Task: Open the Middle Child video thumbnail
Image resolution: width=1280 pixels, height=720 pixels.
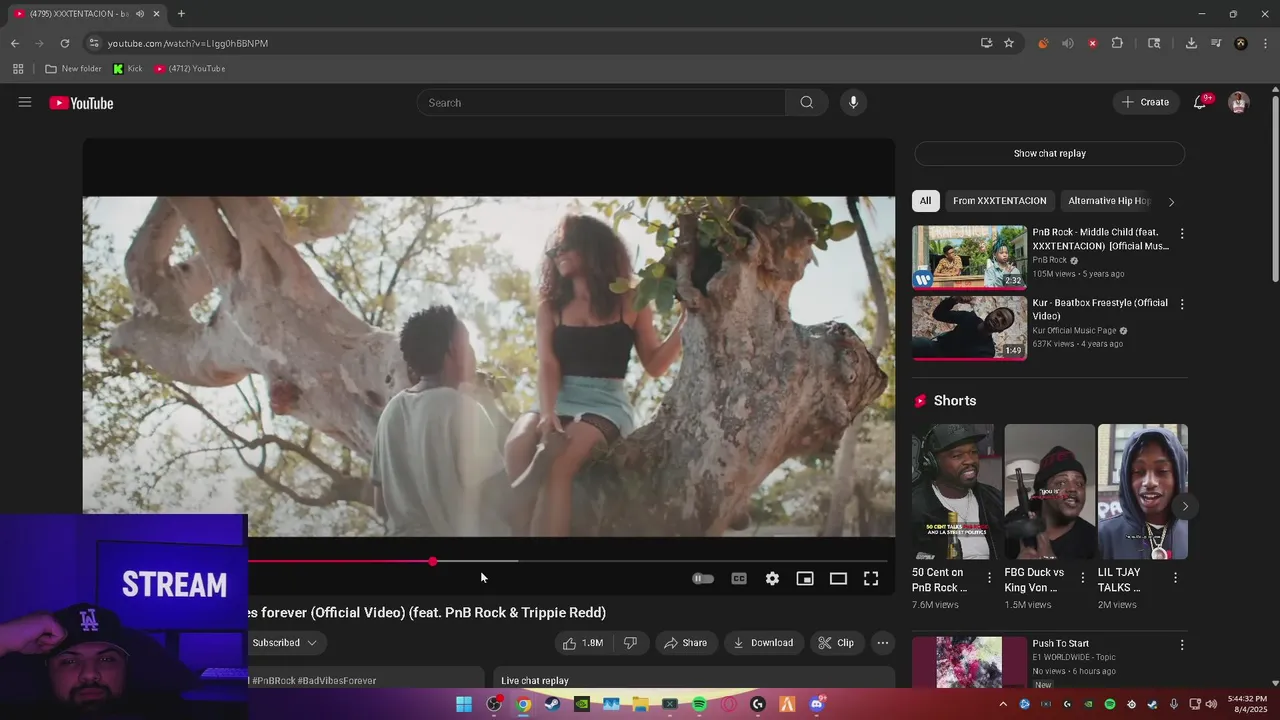Action: click(969, 257)
